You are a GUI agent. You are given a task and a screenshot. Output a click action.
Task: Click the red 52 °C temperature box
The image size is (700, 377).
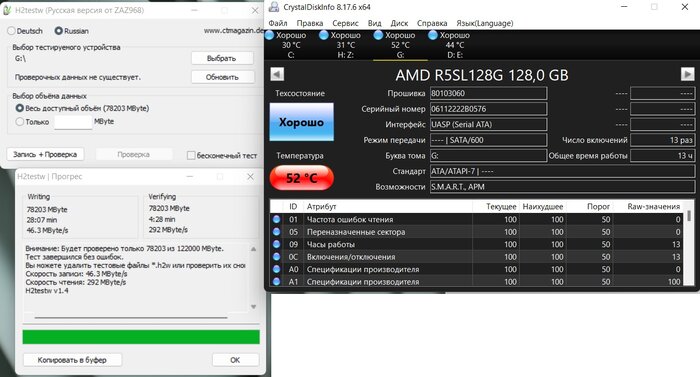click(x=301, y=178)
